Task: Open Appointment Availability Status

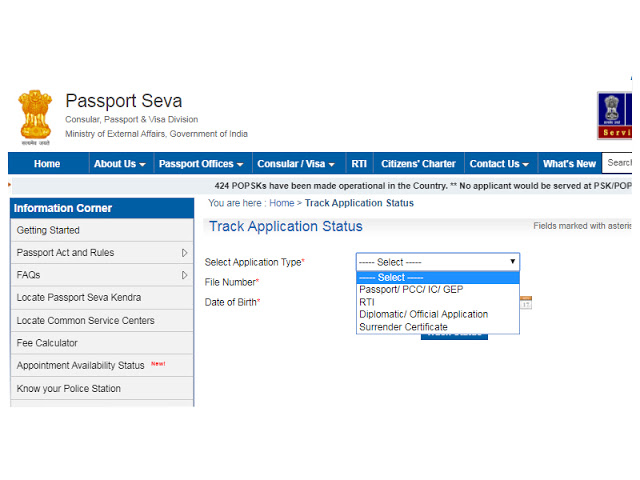Action: (102, 365)
